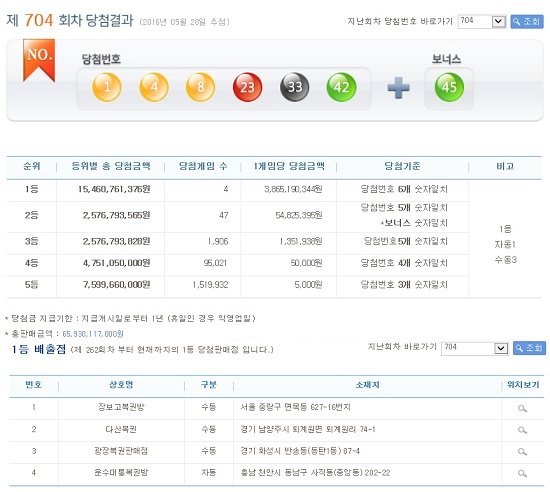The width and height of the screenshot is (550, 492).
Task: View map for 운수대통복권방 store
Action: (x=522, y=473)
